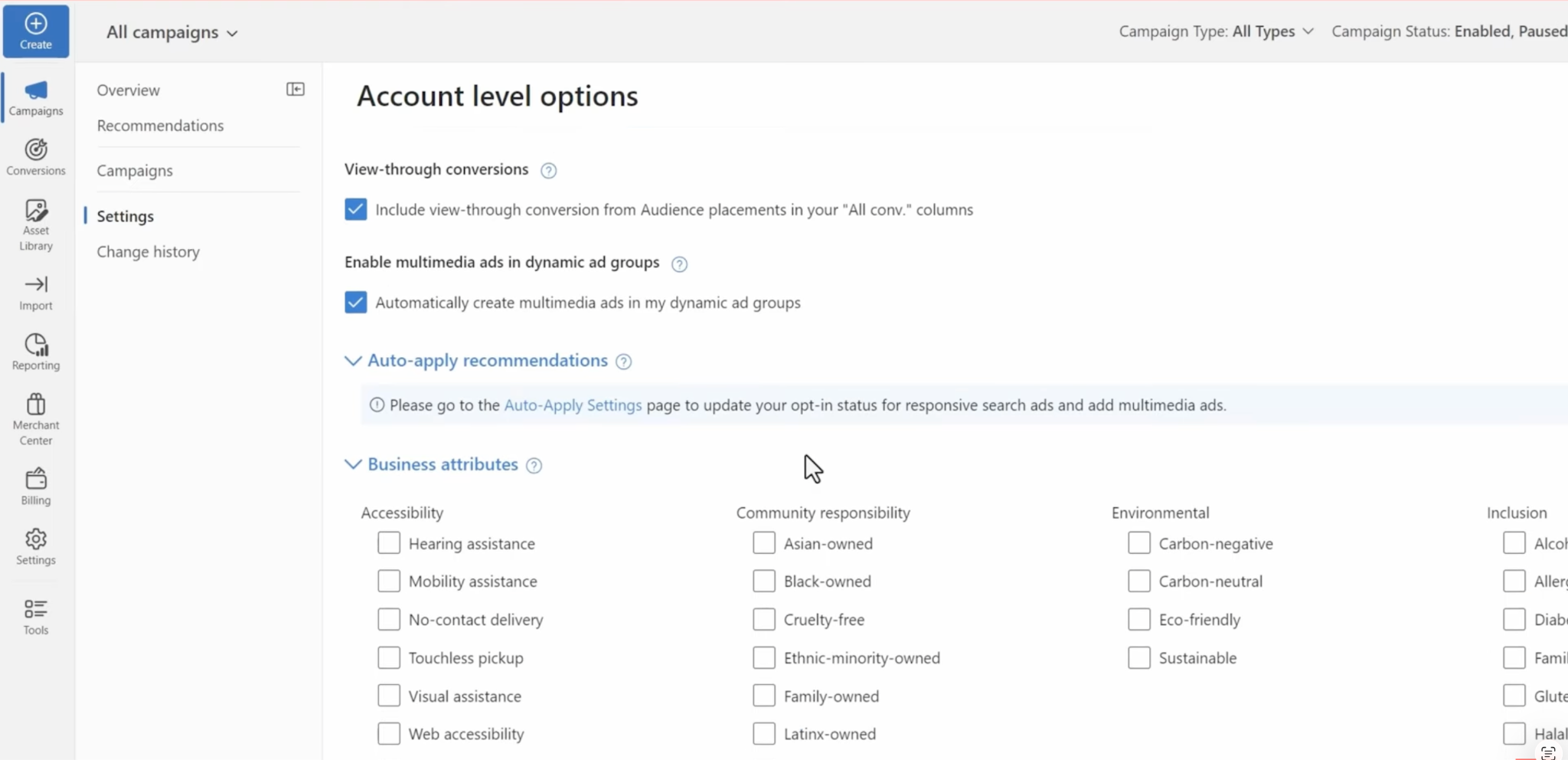This screenshot has width=1568, height=760.
Task: Click help icon beside Enable multimedia ads
Action: [x=679, y=264]
